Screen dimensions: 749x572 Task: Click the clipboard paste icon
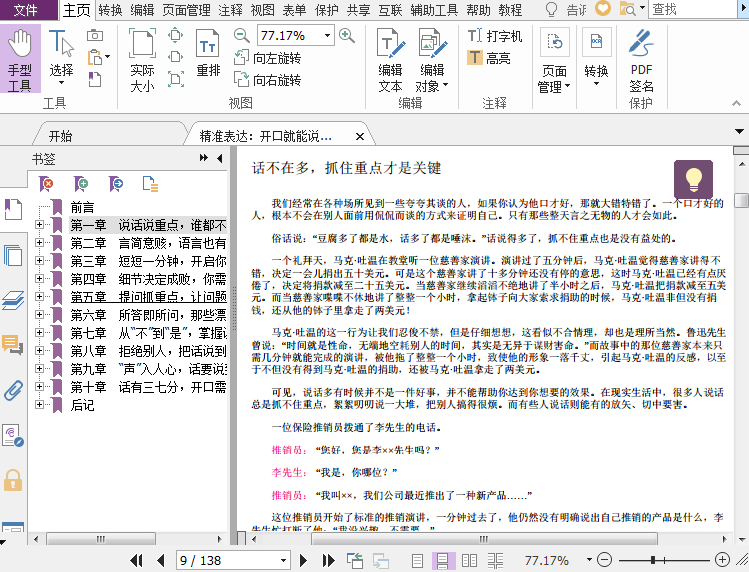pyautogui.click(x=96, y=57)
